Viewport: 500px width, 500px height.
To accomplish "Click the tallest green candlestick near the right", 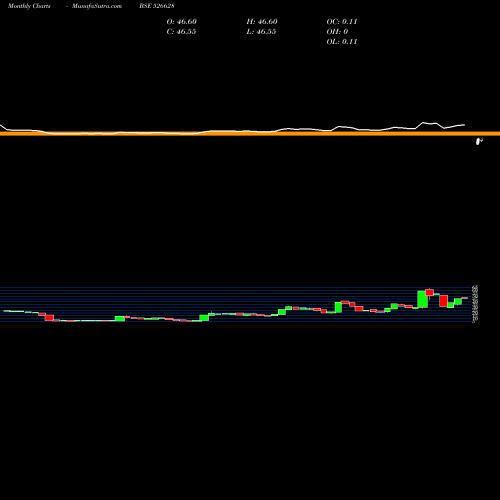I will [x=423, y=299].
